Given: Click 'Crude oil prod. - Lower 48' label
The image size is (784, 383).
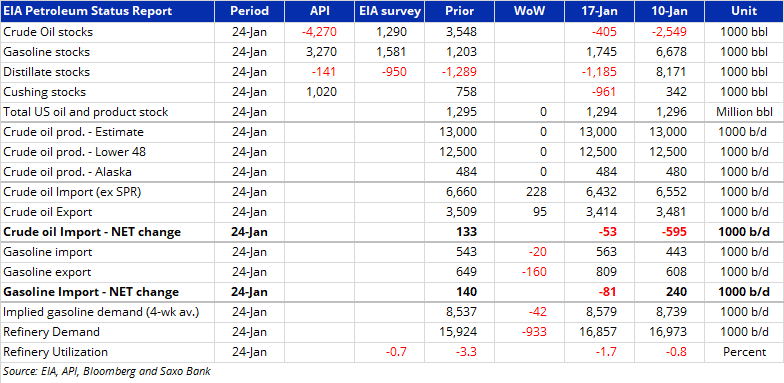Looking at the screenshot, I should [74, 152].
